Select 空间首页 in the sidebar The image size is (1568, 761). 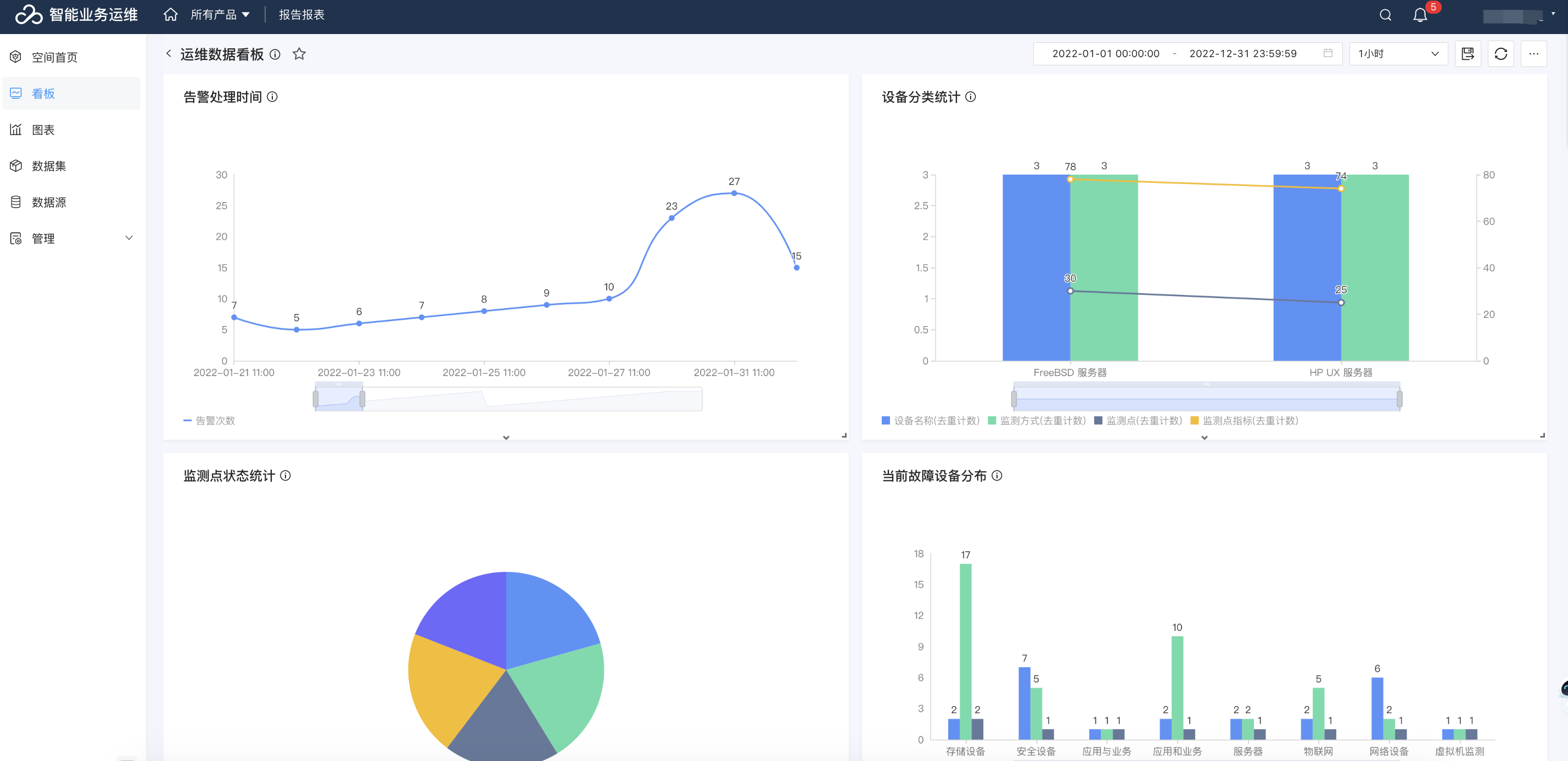[71, 57]
